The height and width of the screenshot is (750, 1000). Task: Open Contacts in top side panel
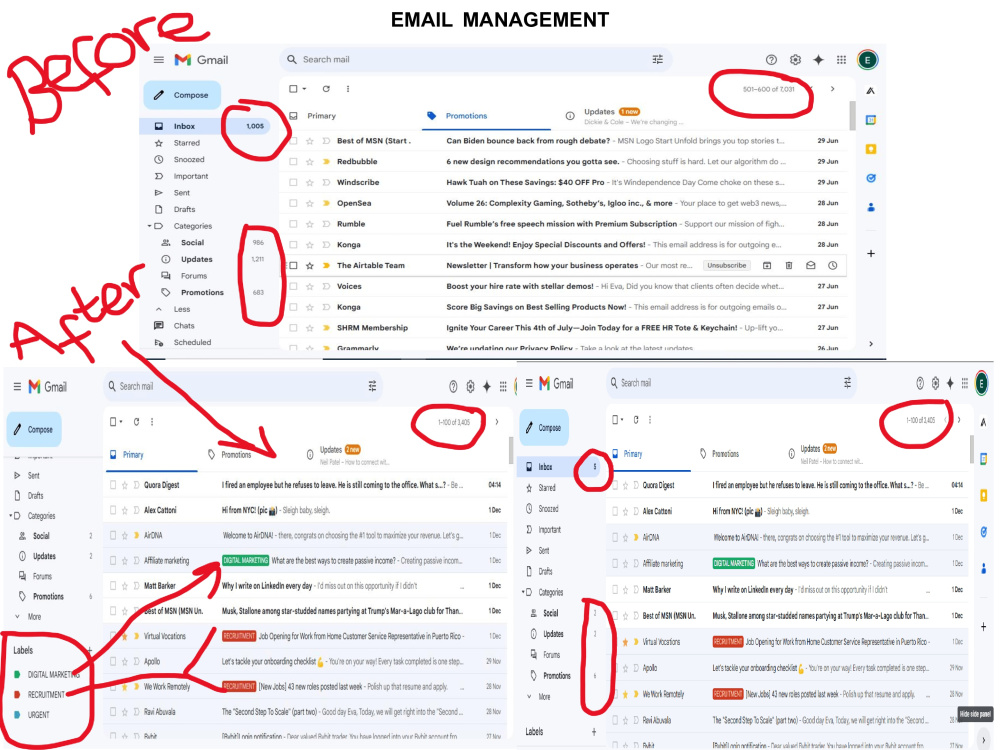(x=871, y=207)
